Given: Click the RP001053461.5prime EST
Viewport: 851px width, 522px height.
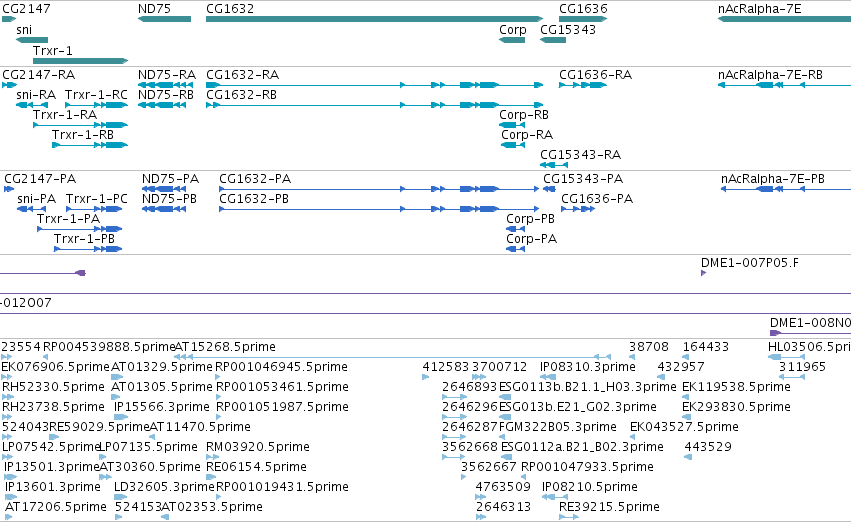Looking at the screenshot, I should (282, 387).
